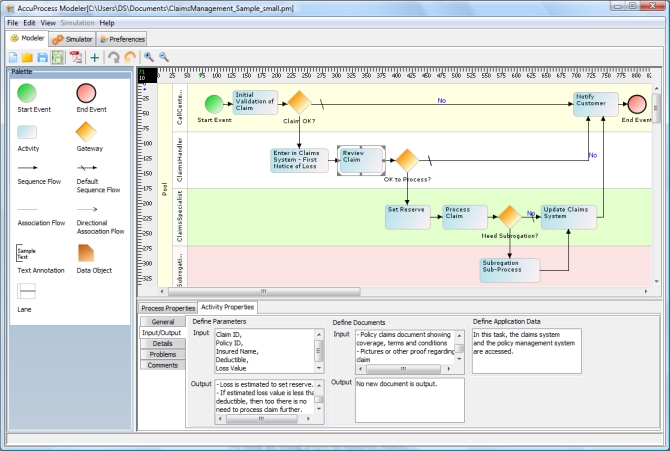Select the Association Flow dotted line
Image resolution: width=670 pixels, height=451 pixels.
coord(27,209)
